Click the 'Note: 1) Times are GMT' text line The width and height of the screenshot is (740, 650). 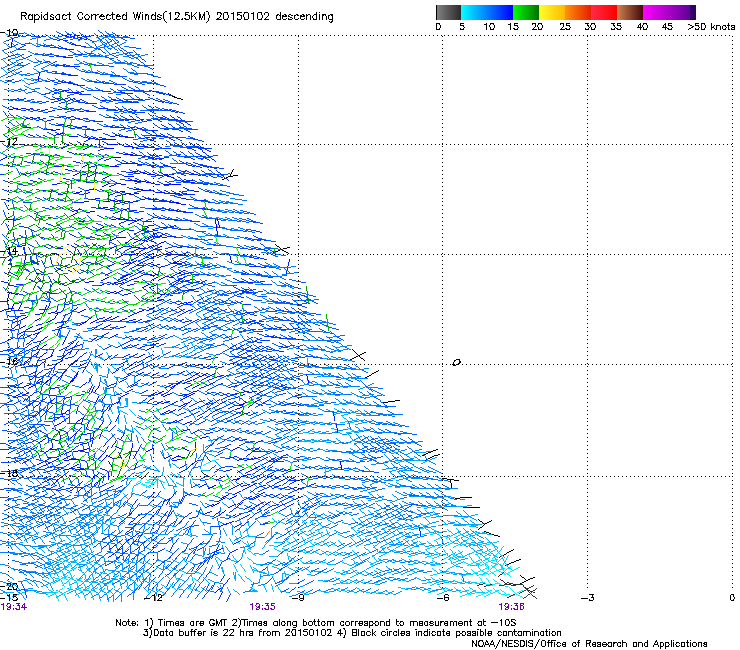[x=316, y=623]
